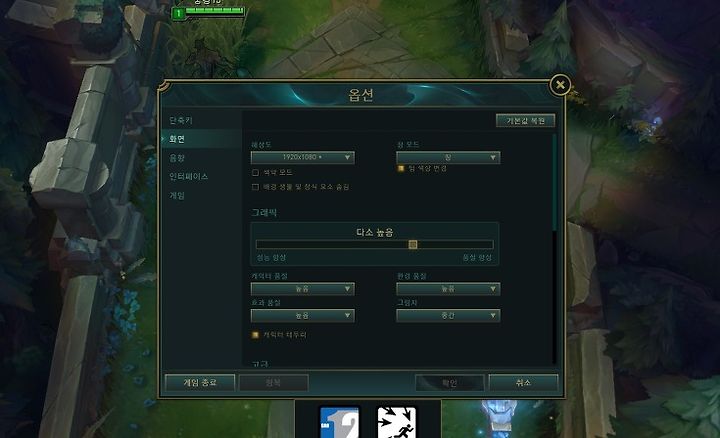Click the cancel (취소) button
Image resolution: width=720 pixels, height=438 pixels.
click(523, 382)
